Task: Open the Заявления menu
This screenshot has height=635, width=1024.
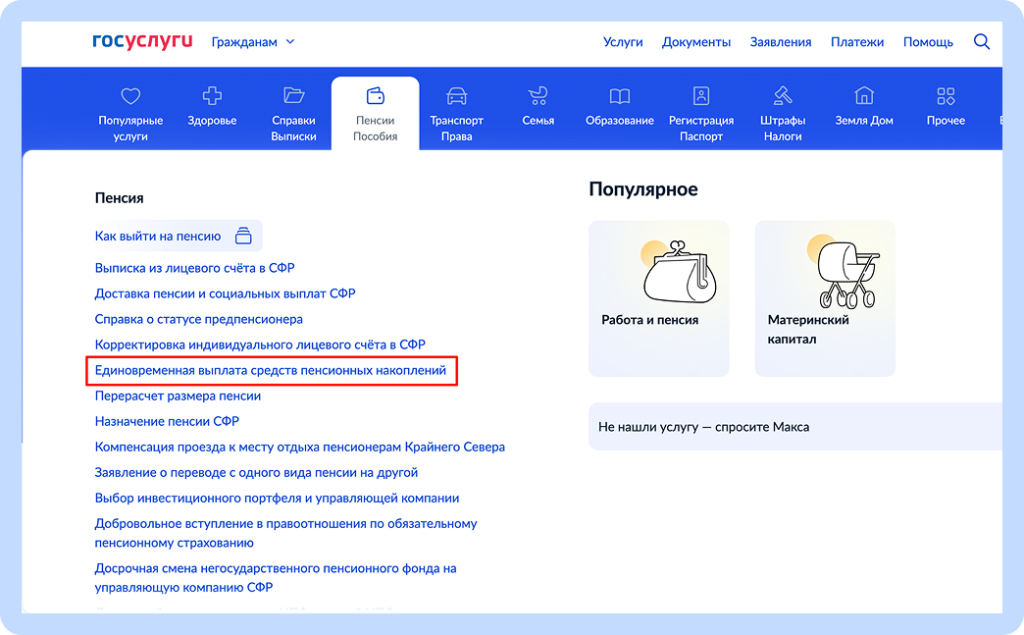Action: coord(780,42)
